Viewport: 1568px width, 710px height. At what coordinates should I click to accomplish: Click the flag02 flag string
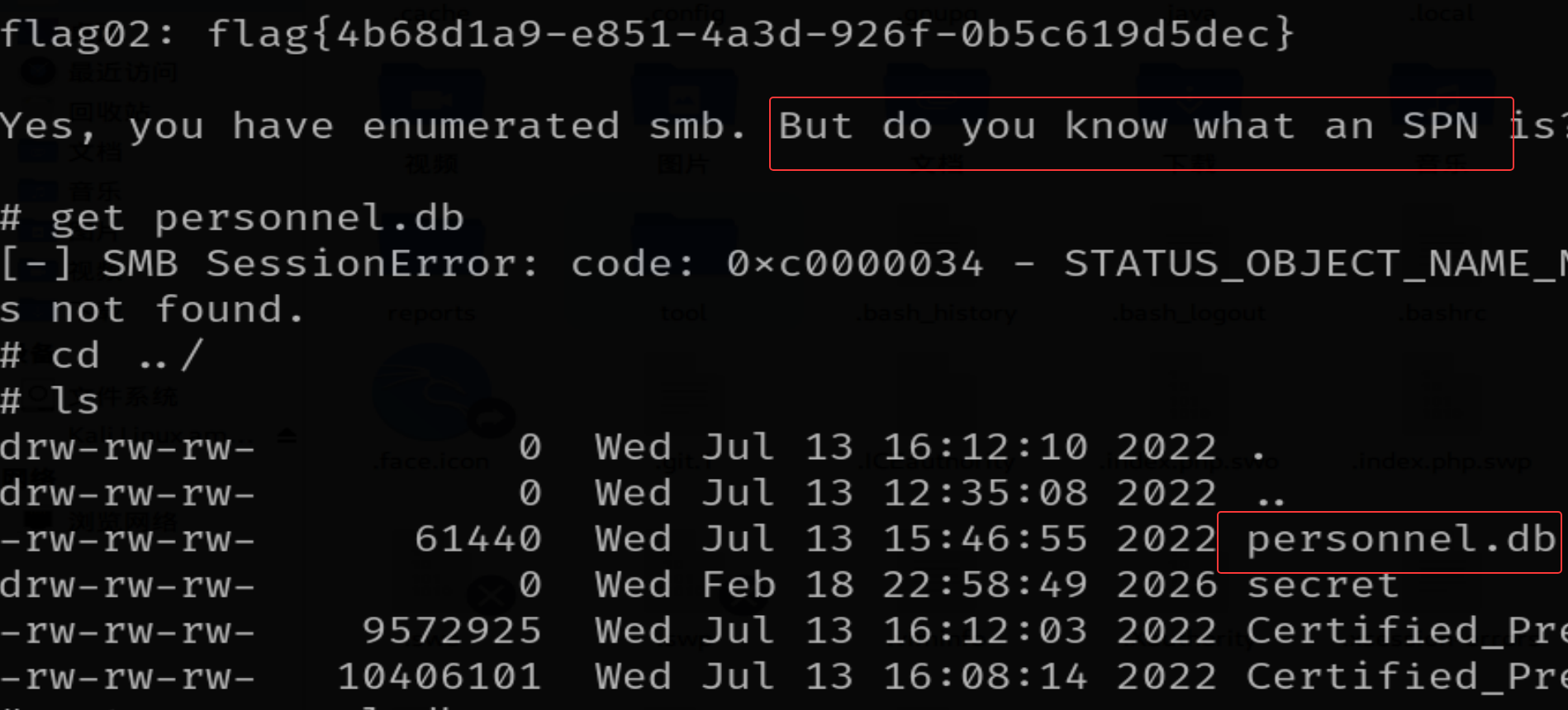click(748, 35)
